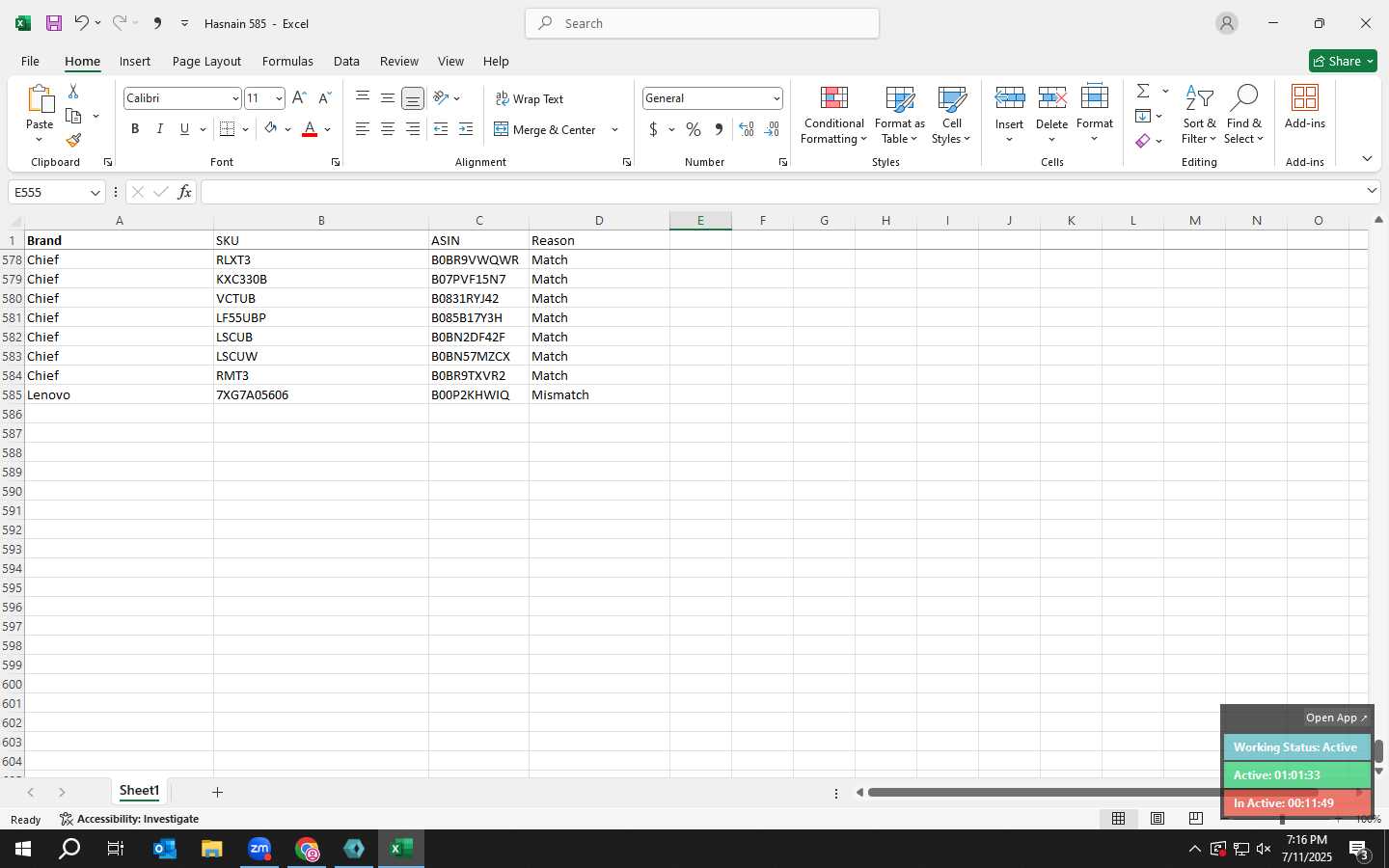
Task: Click font color red A swatch
Action: (x=310, y=129)
